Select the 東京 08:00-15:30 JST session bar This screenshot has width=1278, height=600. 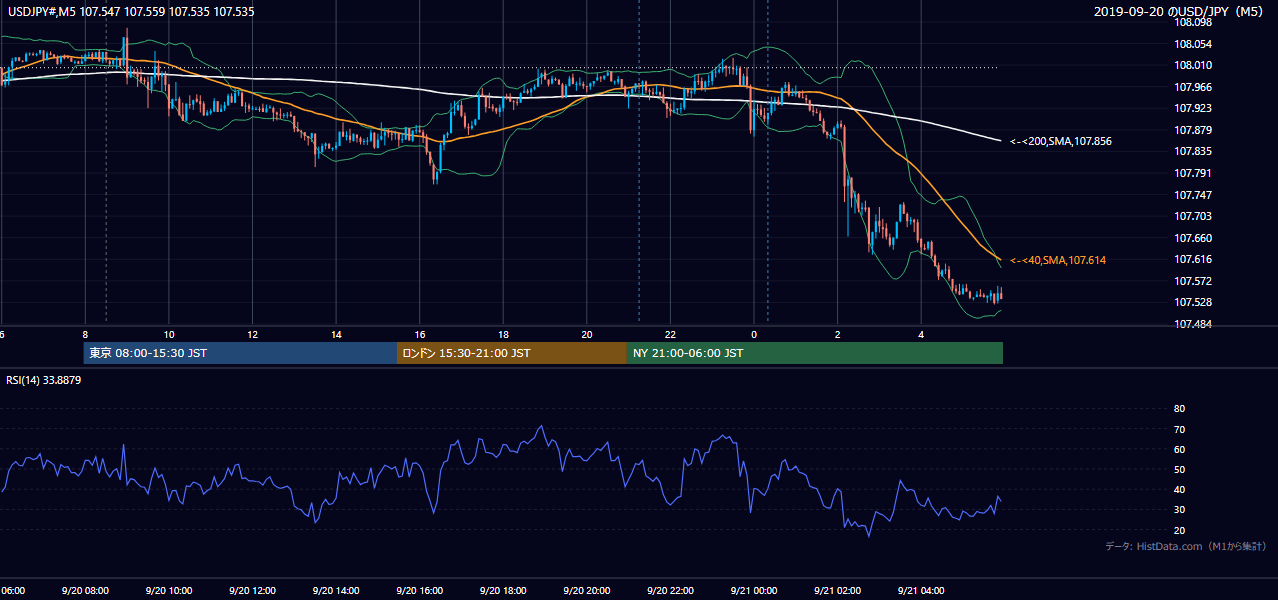tap(240, 353)
